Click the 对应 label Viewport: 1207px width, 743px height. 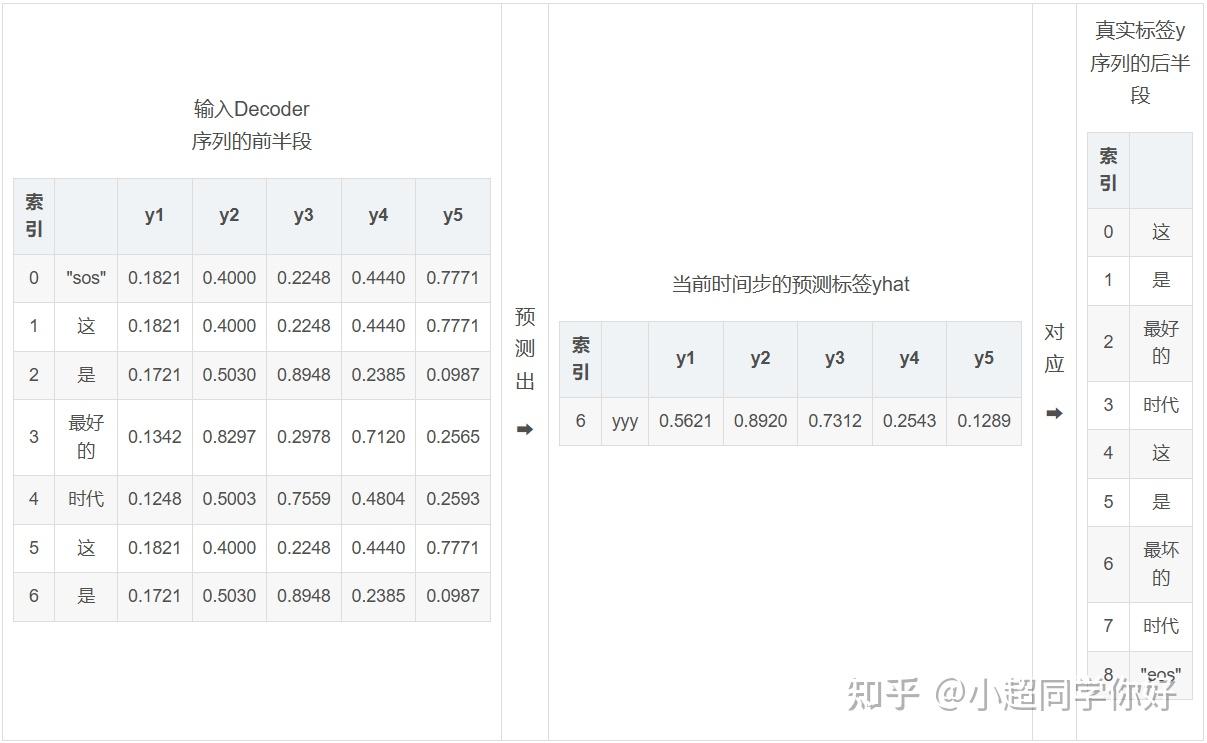tap(1054, 348)
